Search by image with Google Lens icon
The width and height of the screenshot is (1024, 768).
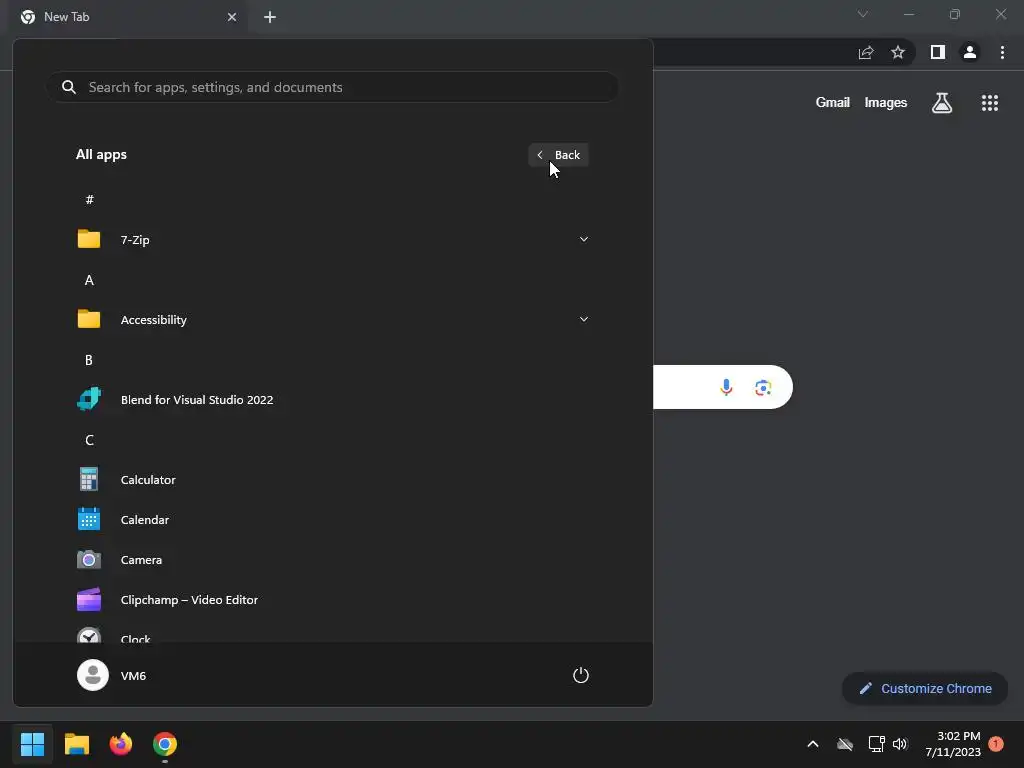763,387
